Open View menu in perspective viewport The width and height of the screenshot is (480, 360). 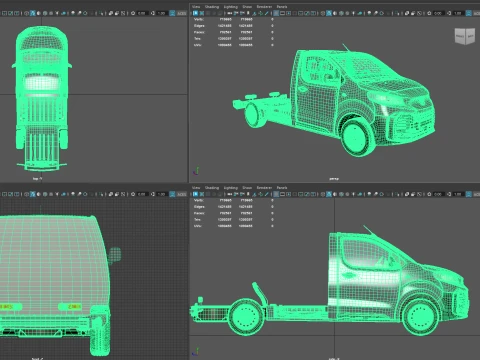(x=196, y=6)
